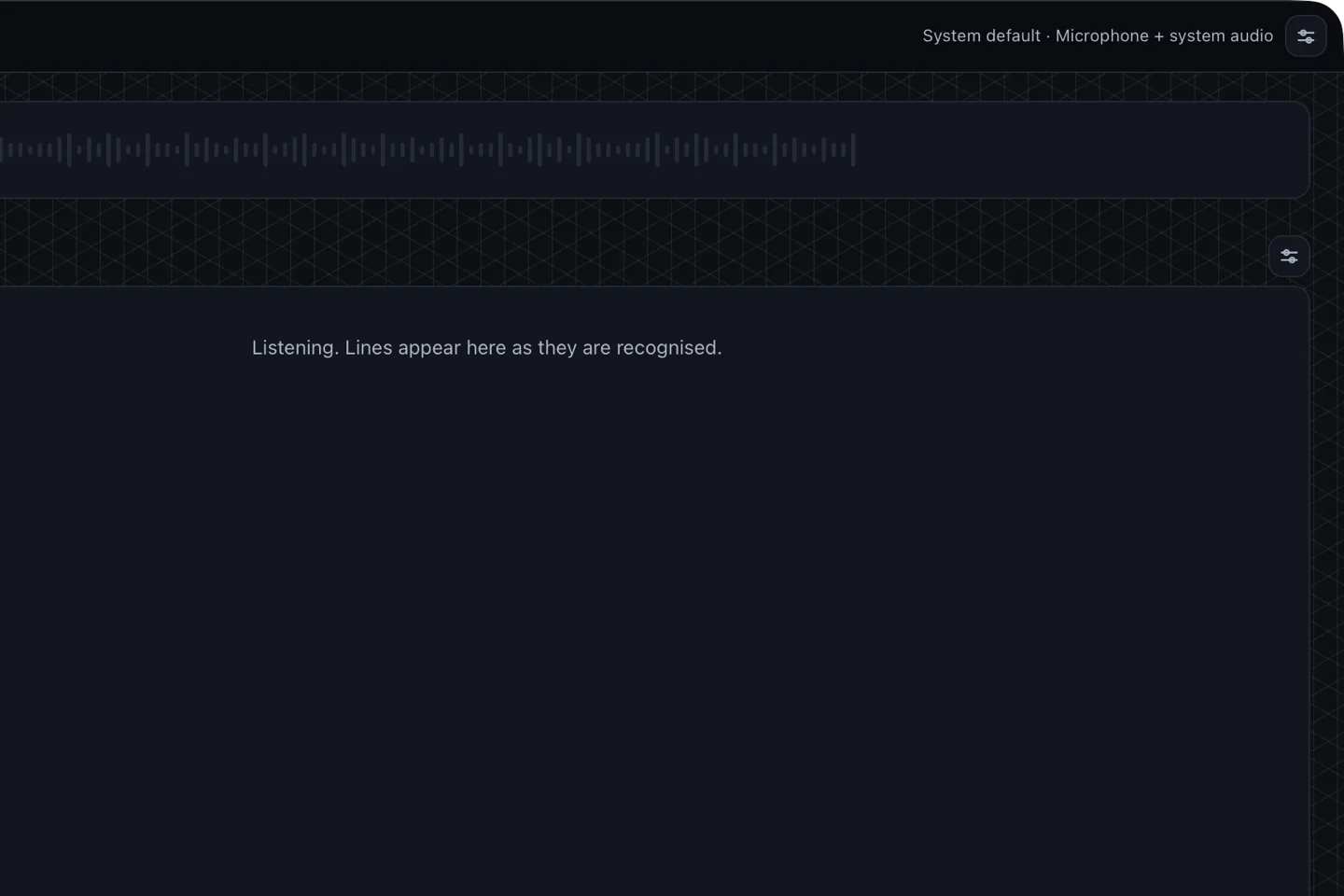Click the 'System default · Microphone + system audio' label

click(x=1098, y=36)
